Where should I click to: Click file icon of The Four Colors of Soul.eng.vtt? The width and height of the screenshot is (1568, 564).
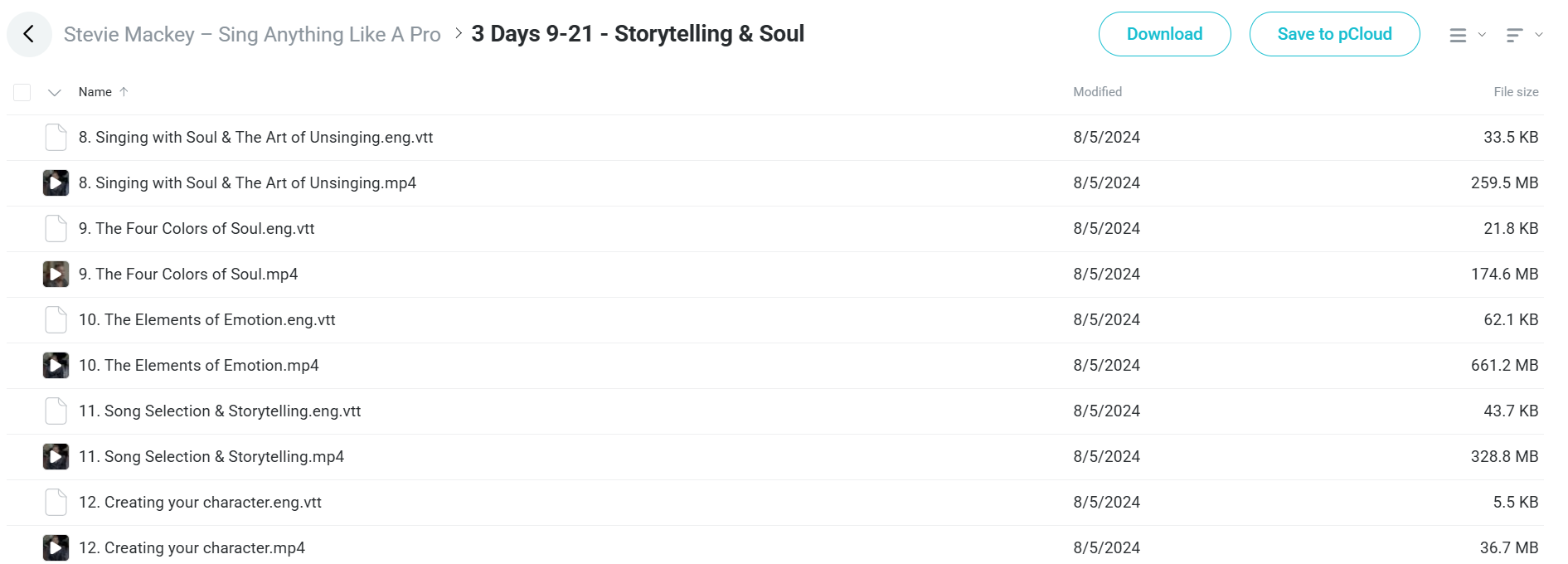point(56,228)
